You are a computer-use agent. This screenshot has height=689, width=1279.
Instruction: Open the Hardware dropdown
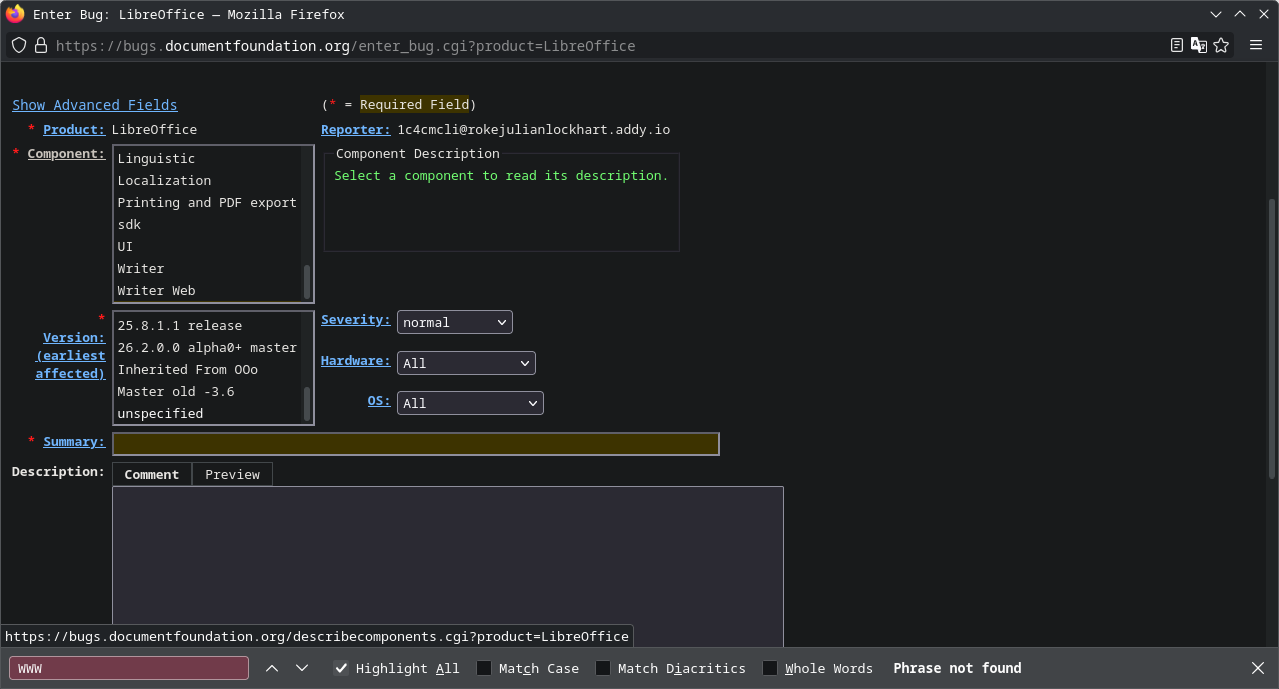466,363
